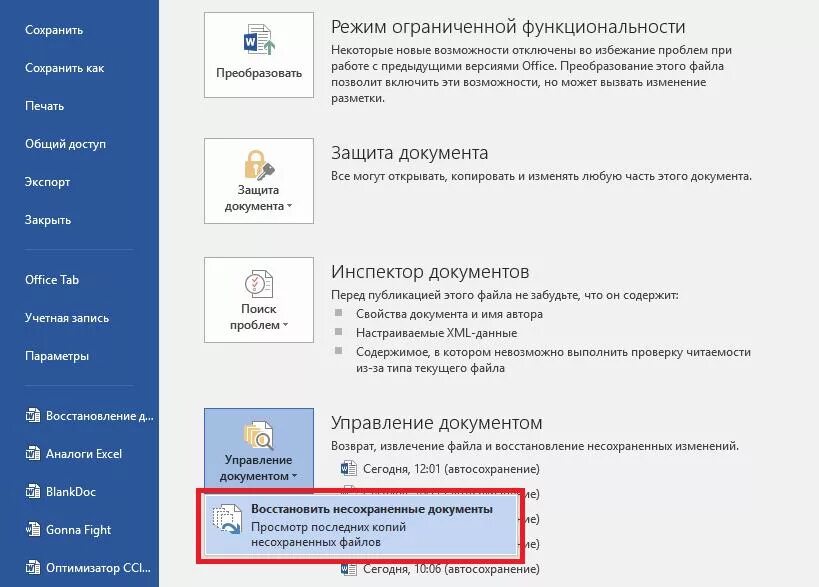The image size is (819, 587).
Task: Click Настраиваемые XML-данные list item
Action: click(437, 333)
